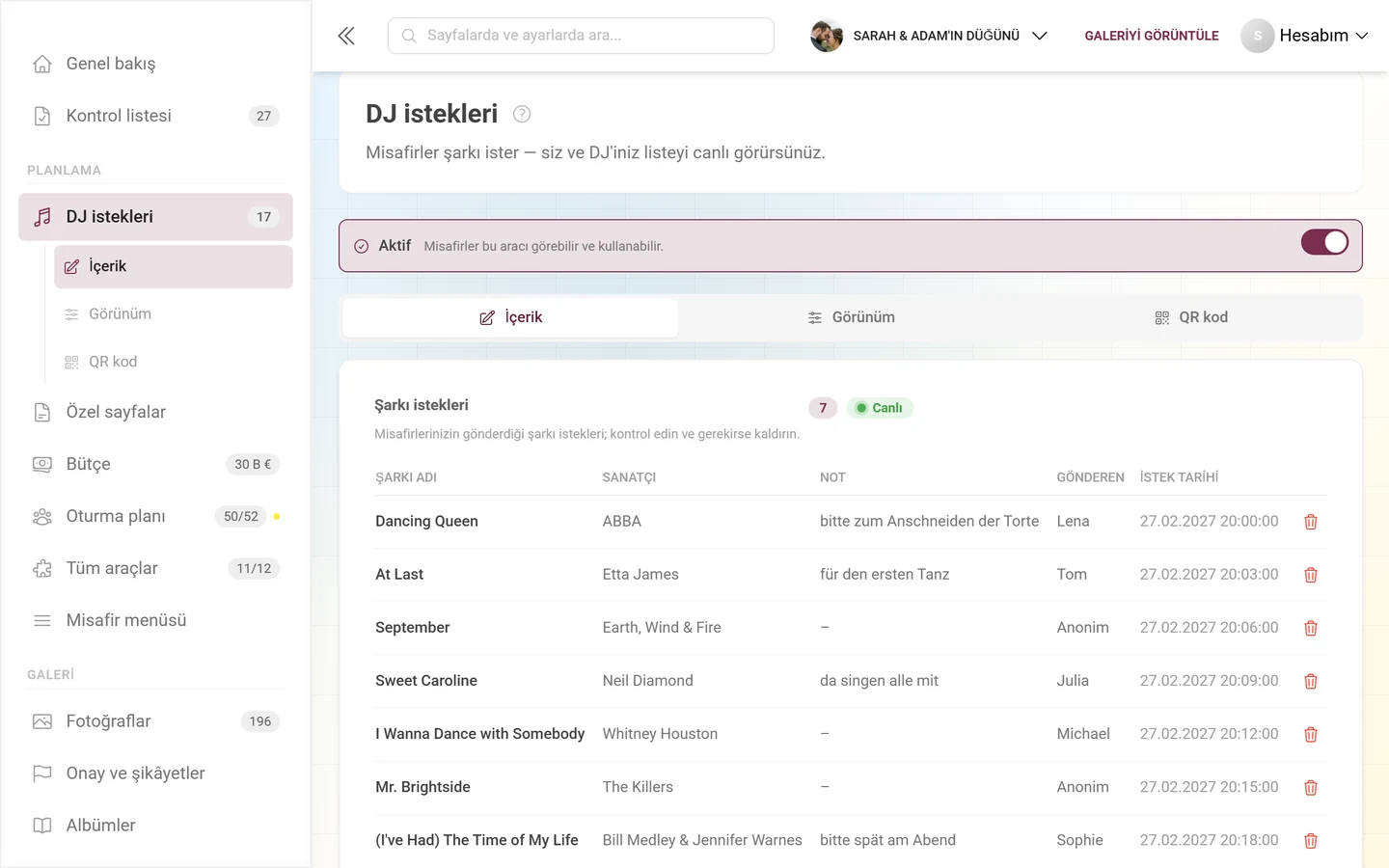Click the note 'da singen alle mit'
The width and height of the screenshot is (1389, 868).
[879, 681]
